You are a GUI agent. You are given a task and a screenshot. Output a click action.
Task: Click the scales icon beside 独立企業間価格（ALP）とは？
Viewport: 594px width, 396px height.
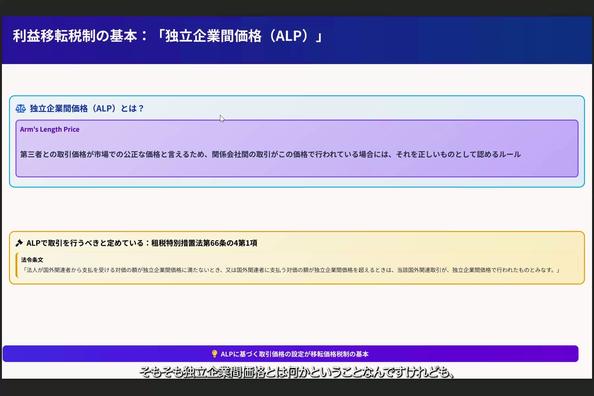click(x=20, y=109)
